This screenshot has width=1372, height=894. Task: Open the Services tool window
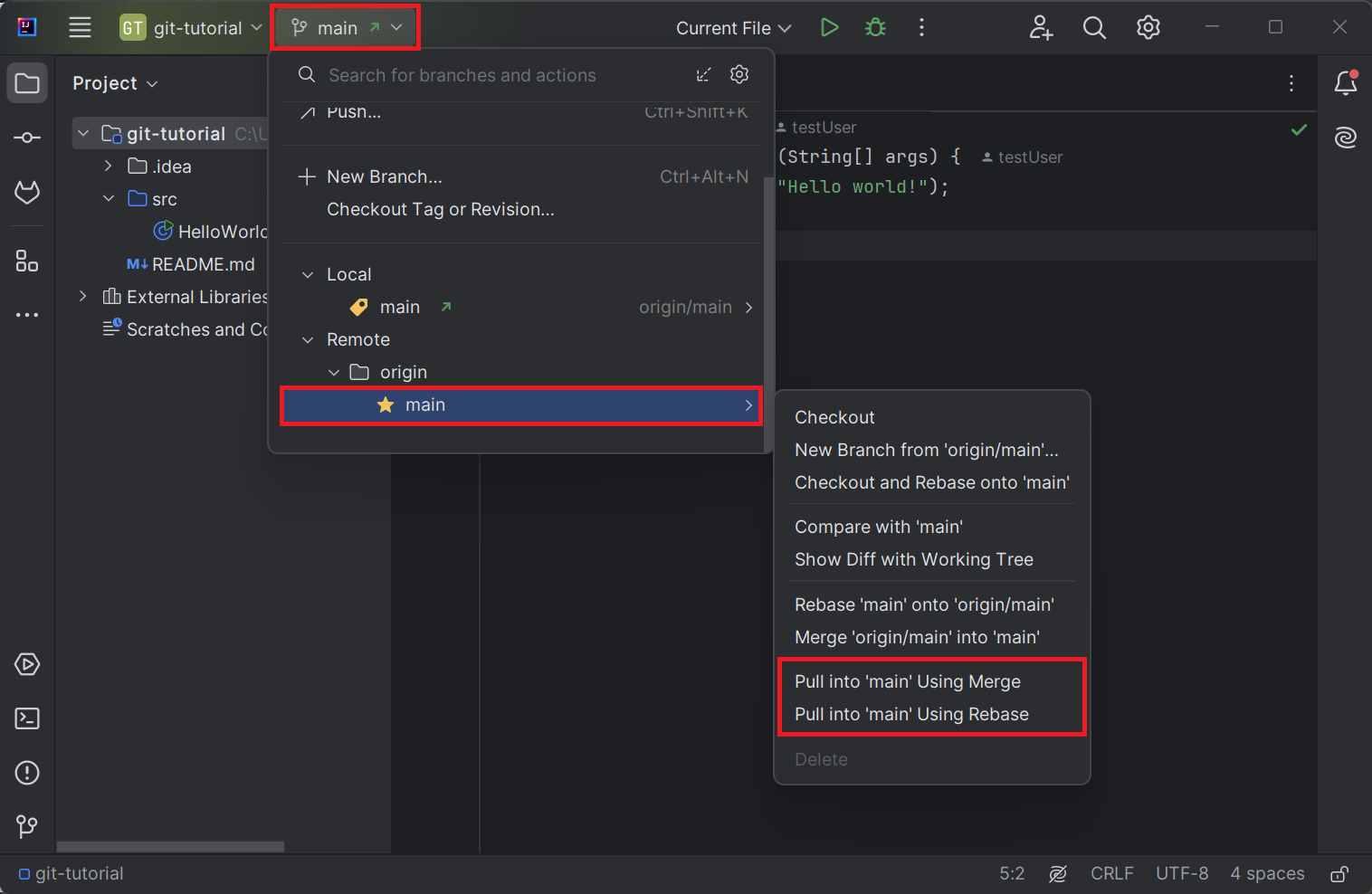point(27,664)
